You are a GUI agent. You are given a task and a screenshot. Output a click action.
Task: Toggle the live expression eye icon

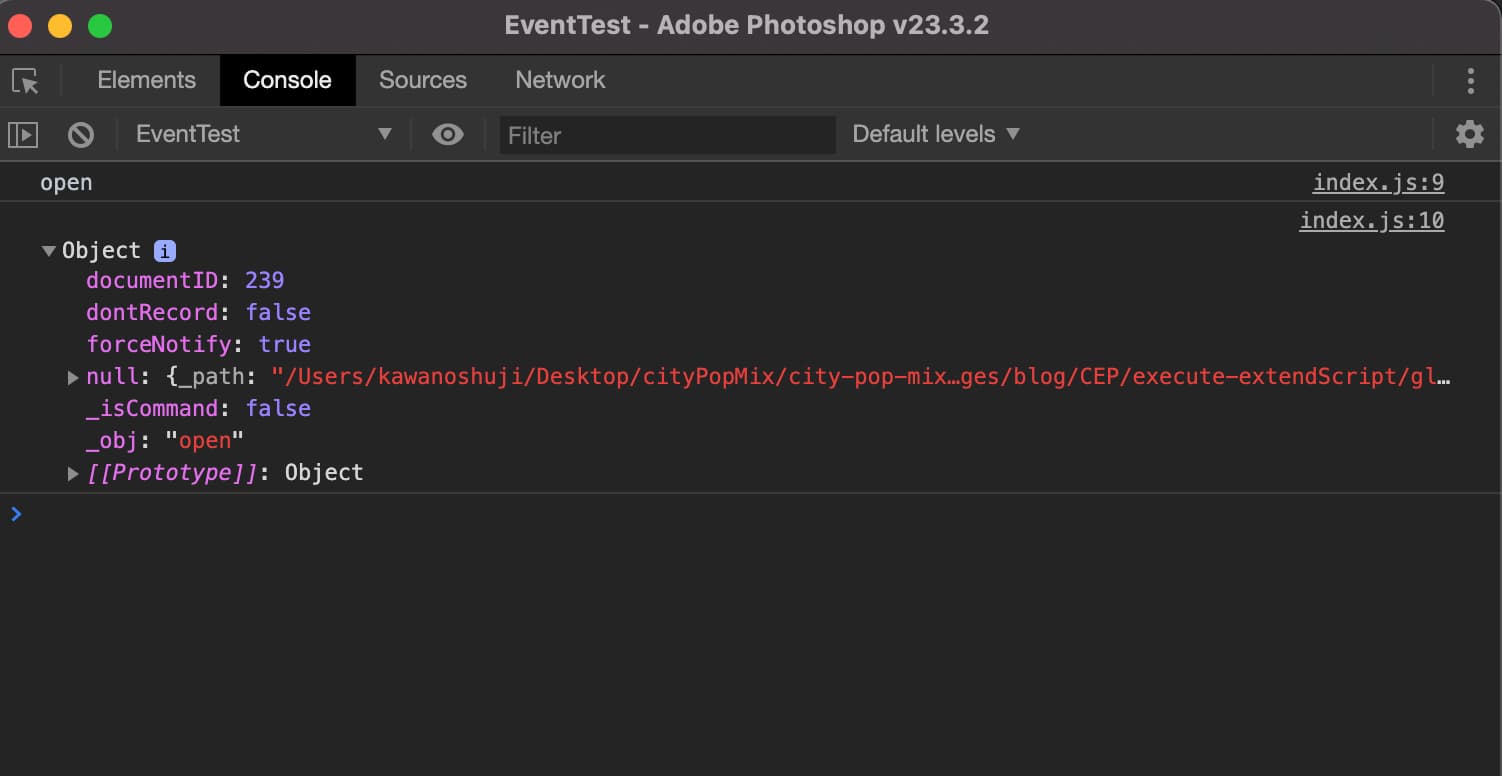pyautogui.click(x=448, y=134)
